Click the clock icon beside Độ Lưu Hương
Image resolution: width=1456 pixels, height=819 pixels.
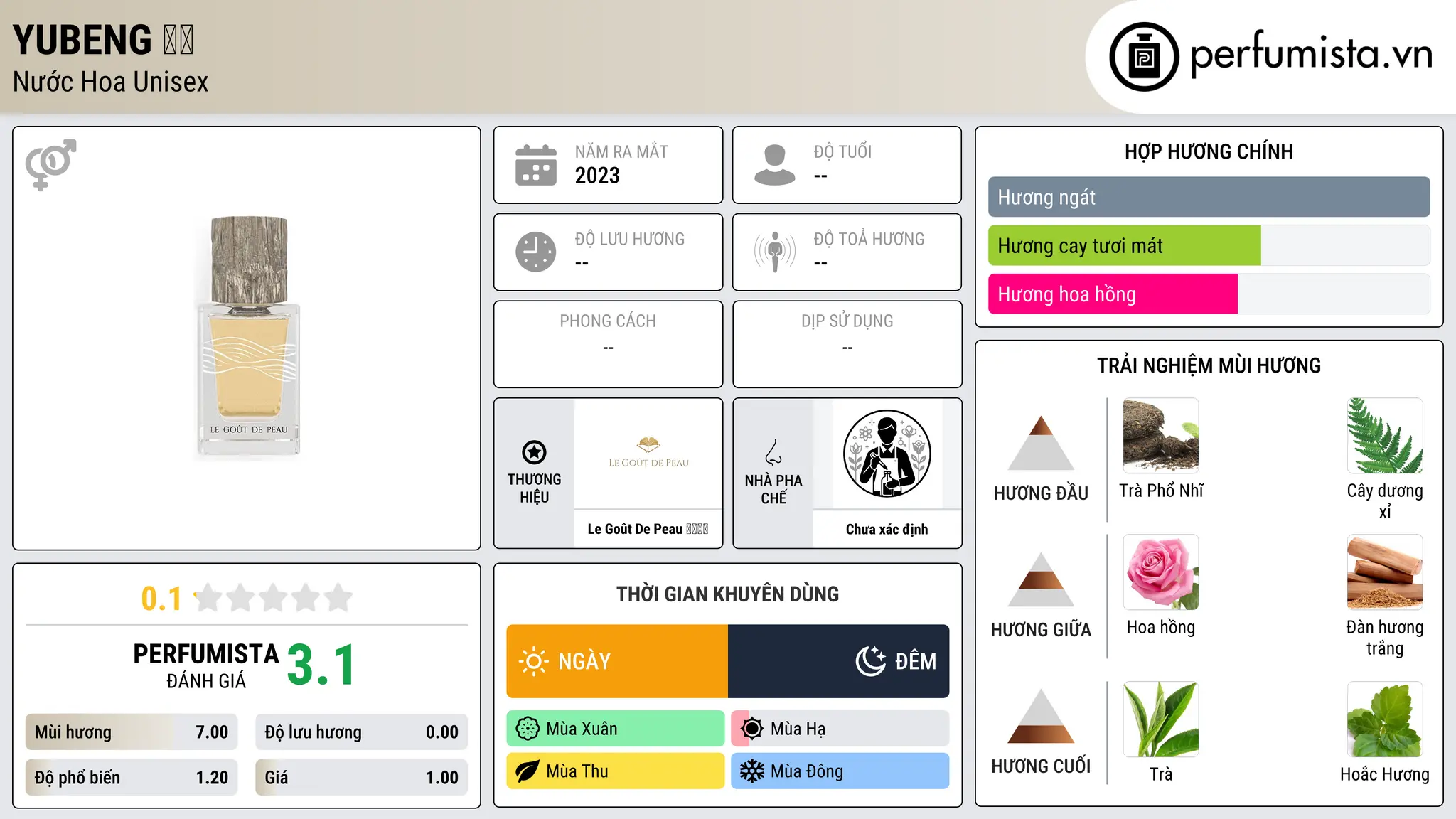click(536, 252)
